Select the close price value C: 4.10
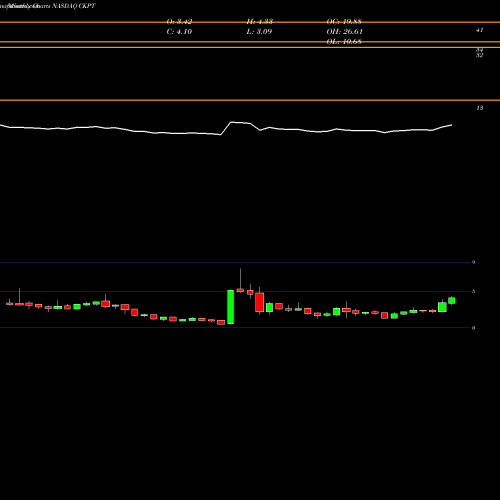This screenshot has height=500, width=500. tap(179, 32)
